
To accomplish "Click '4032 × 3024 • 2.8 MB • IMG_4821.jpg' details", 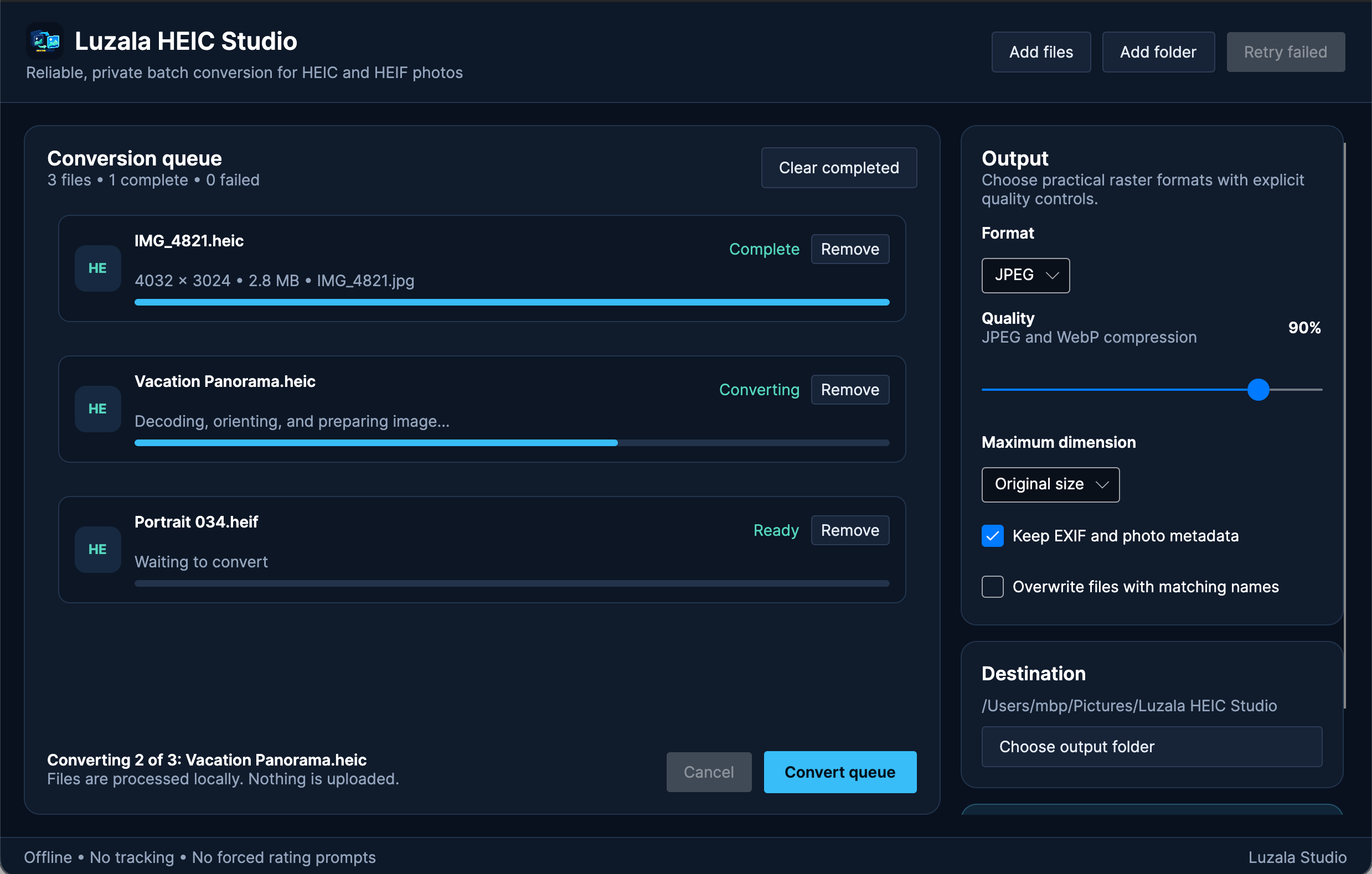I will [274, 281].
